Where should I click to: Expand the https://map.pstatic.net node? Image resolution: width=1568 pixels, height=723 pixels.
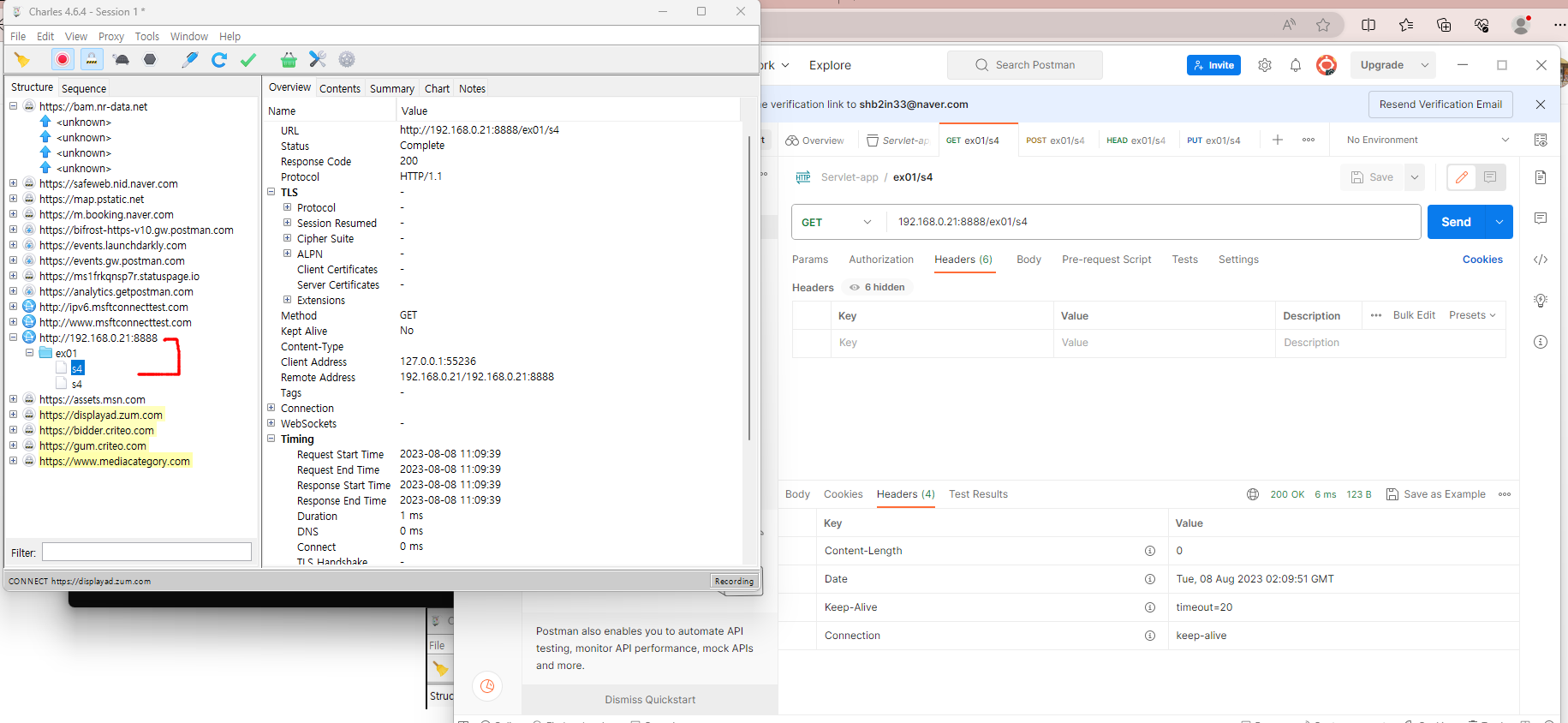(x=13, y=199)
